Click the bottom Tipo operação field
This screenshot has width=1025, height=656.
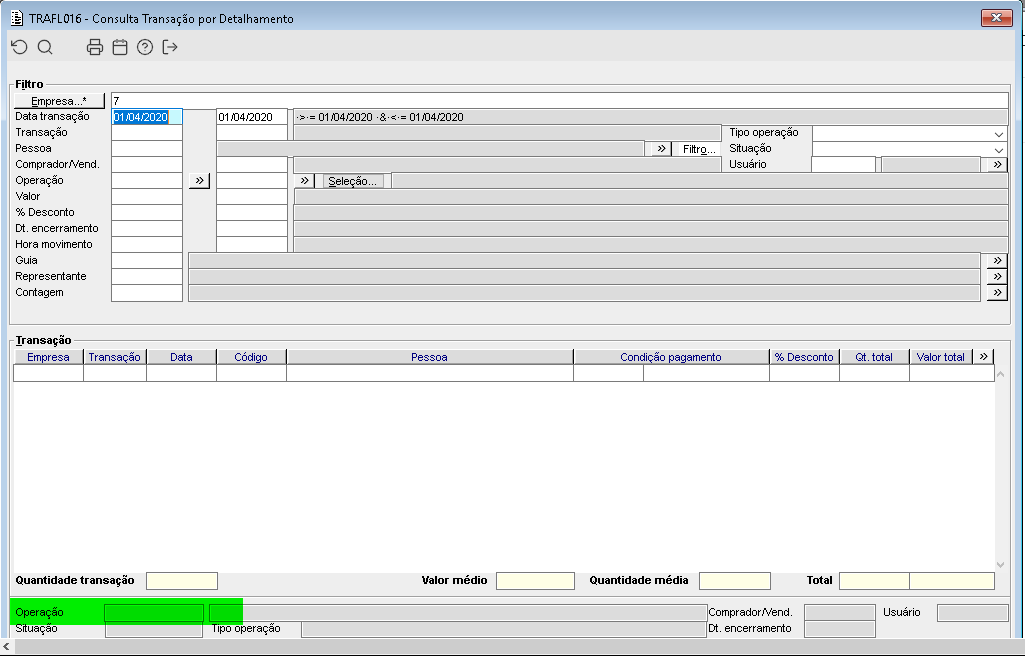503,629
